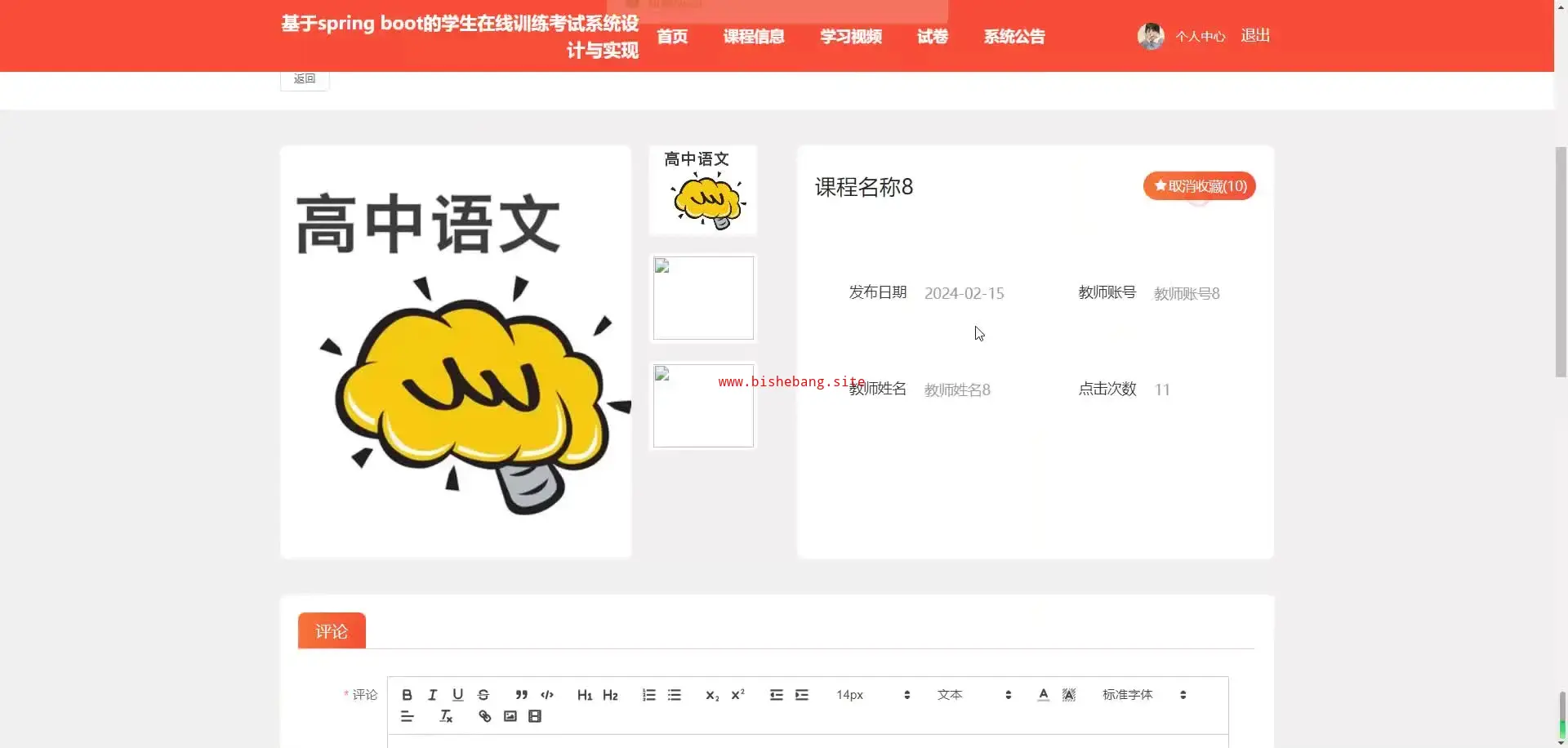
Task: Insert a blockquote in the comment
Action: tap(522, 695)
